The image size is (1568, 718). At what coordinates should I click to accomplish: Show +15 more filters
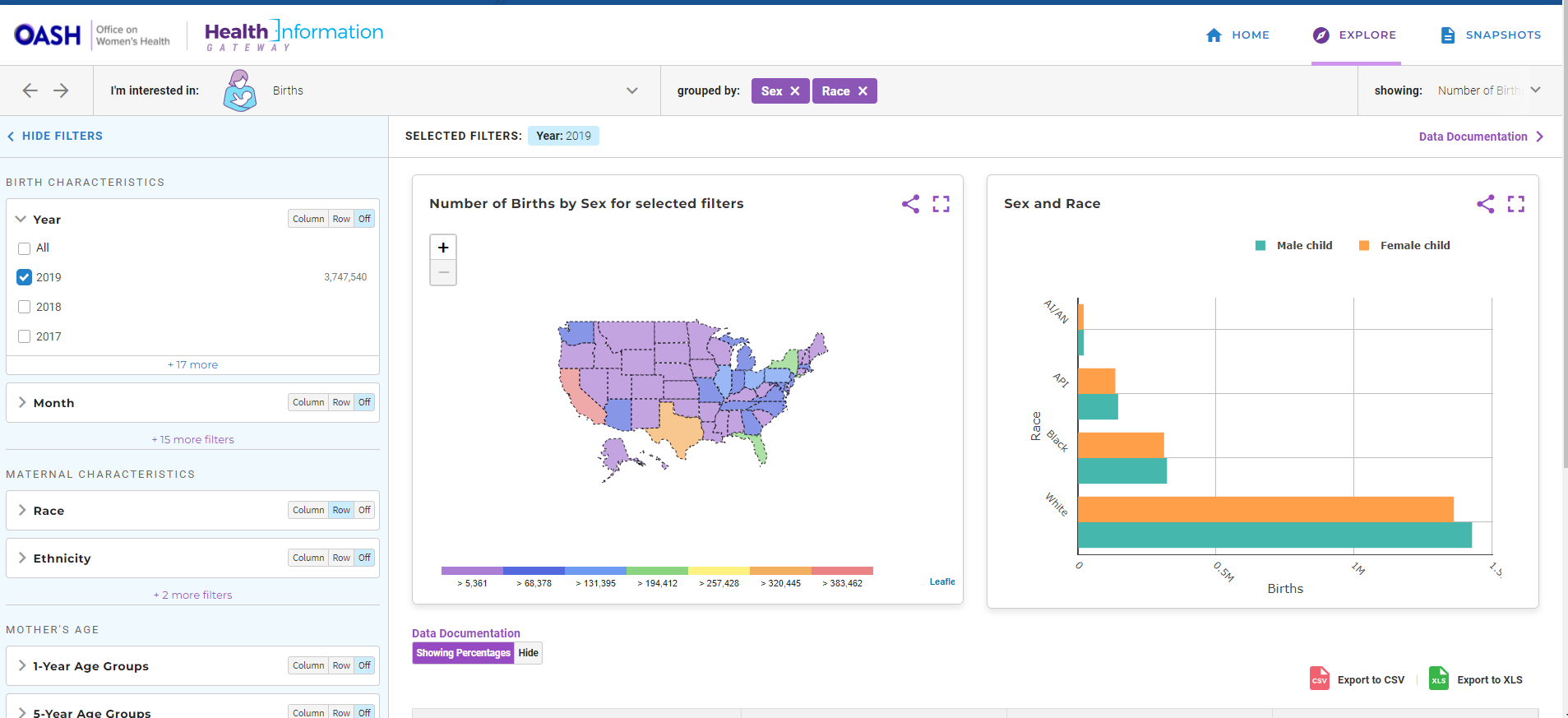point(193,439)
